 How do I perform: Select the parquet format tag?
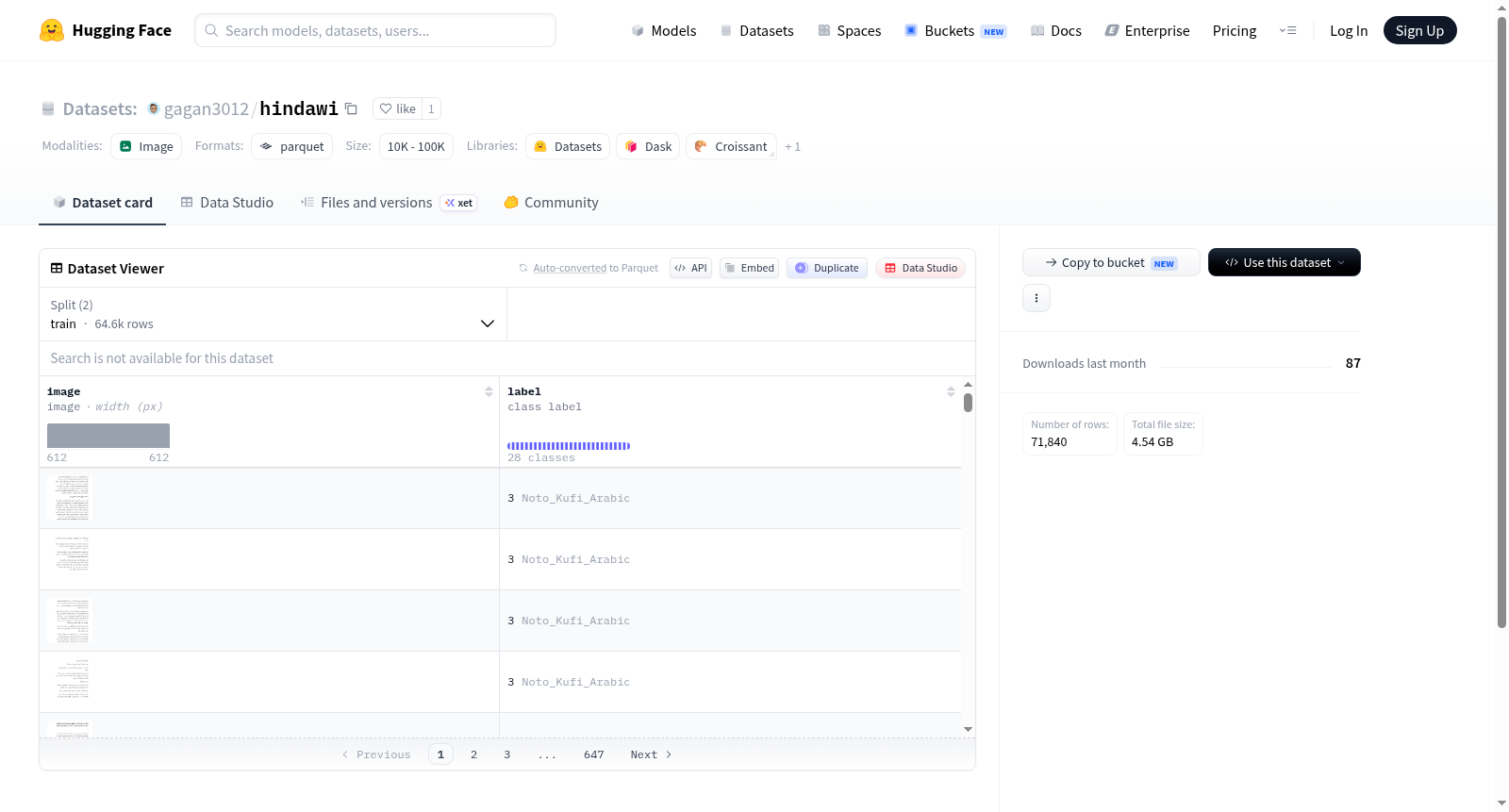tap(291, 146)
